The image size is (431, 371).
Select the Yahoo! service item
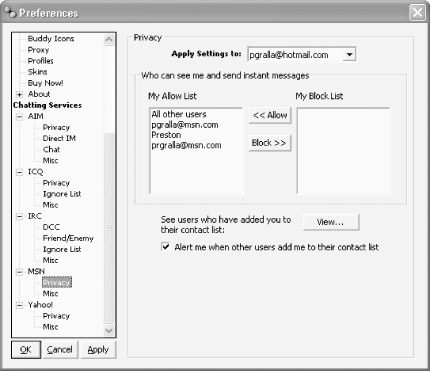pos(40,305)
